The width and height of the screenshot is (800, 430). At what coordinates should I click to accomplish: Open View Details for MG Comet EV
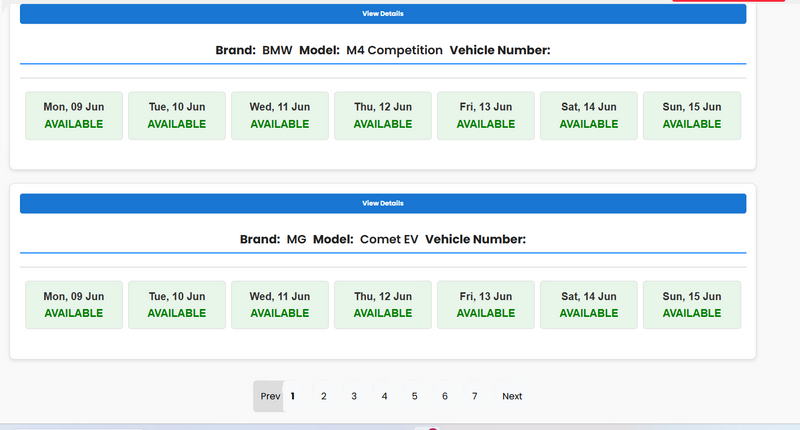(383, 203)
